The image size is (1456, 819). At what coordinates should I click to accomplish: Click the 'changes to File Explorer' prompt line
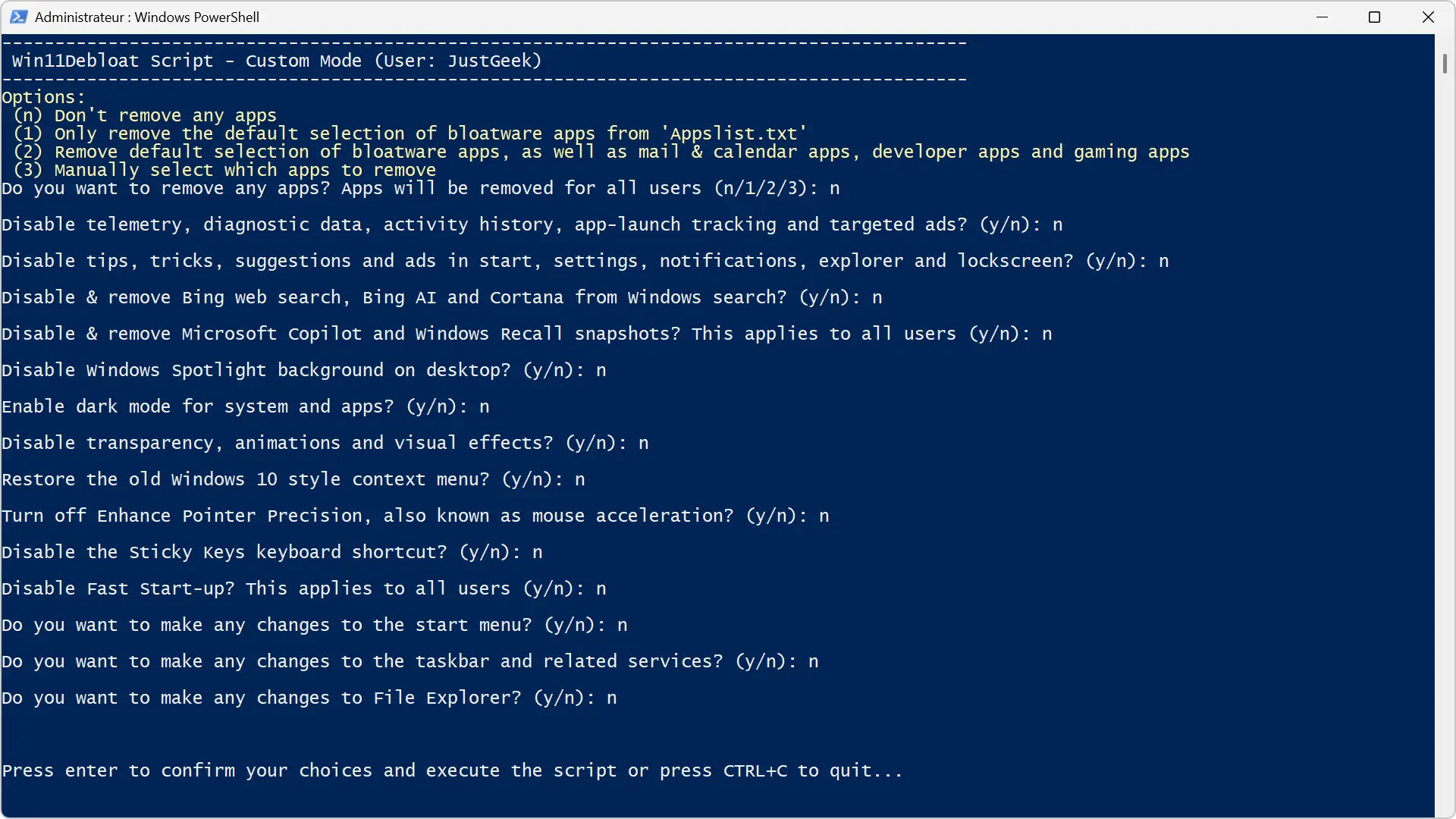(309, 698)
